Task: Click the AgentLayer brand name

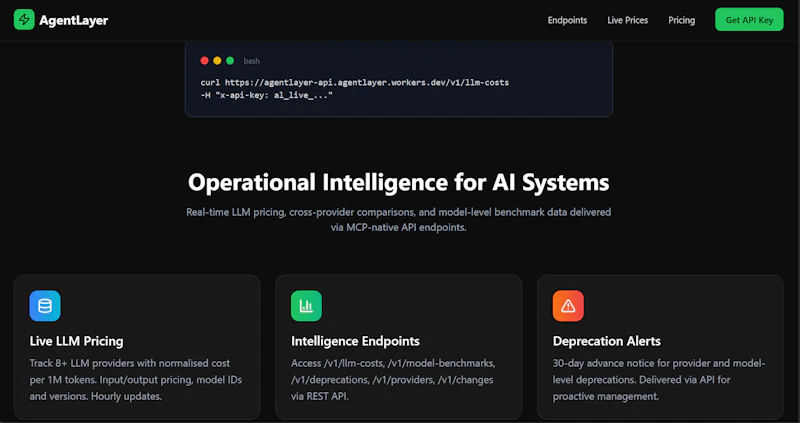Action: tap(73, 20)
